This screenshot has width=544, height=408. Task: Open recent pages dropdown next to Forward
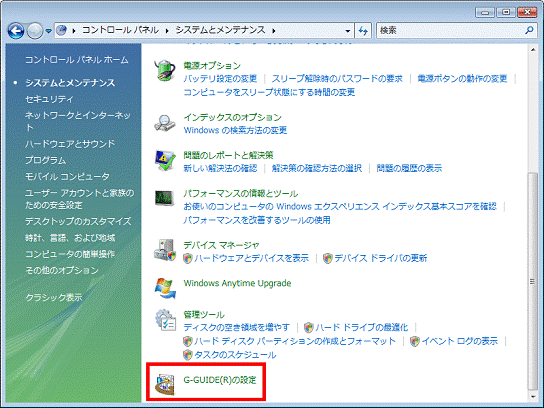click(49, 31)
